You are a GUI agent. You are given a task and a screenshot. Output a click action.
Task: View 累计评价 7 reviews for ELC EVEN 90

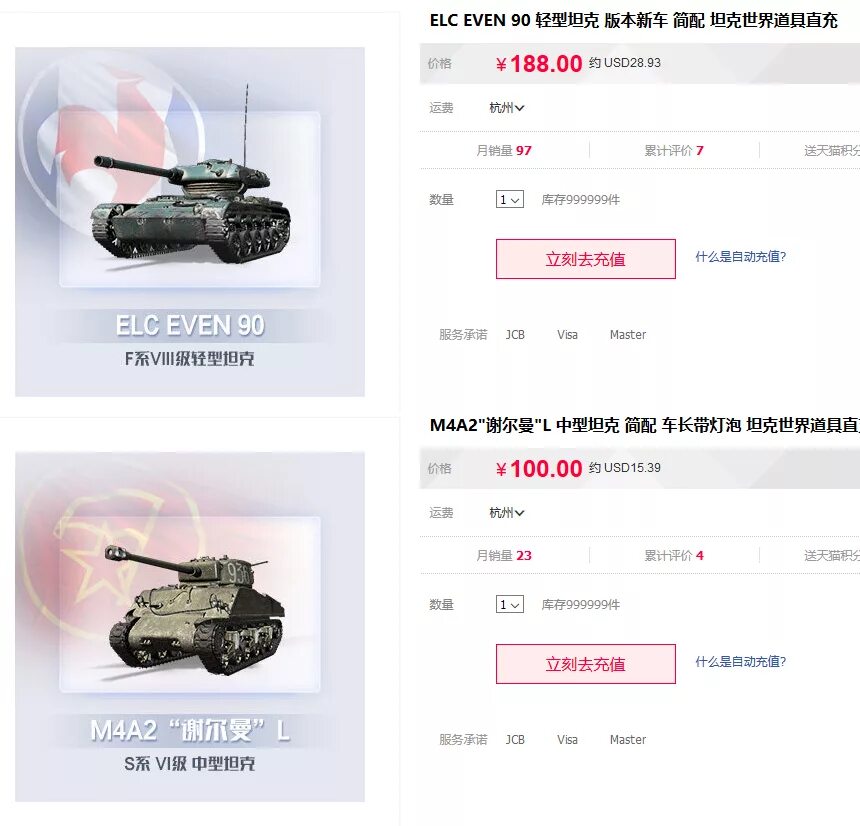[x=674, y=150]
